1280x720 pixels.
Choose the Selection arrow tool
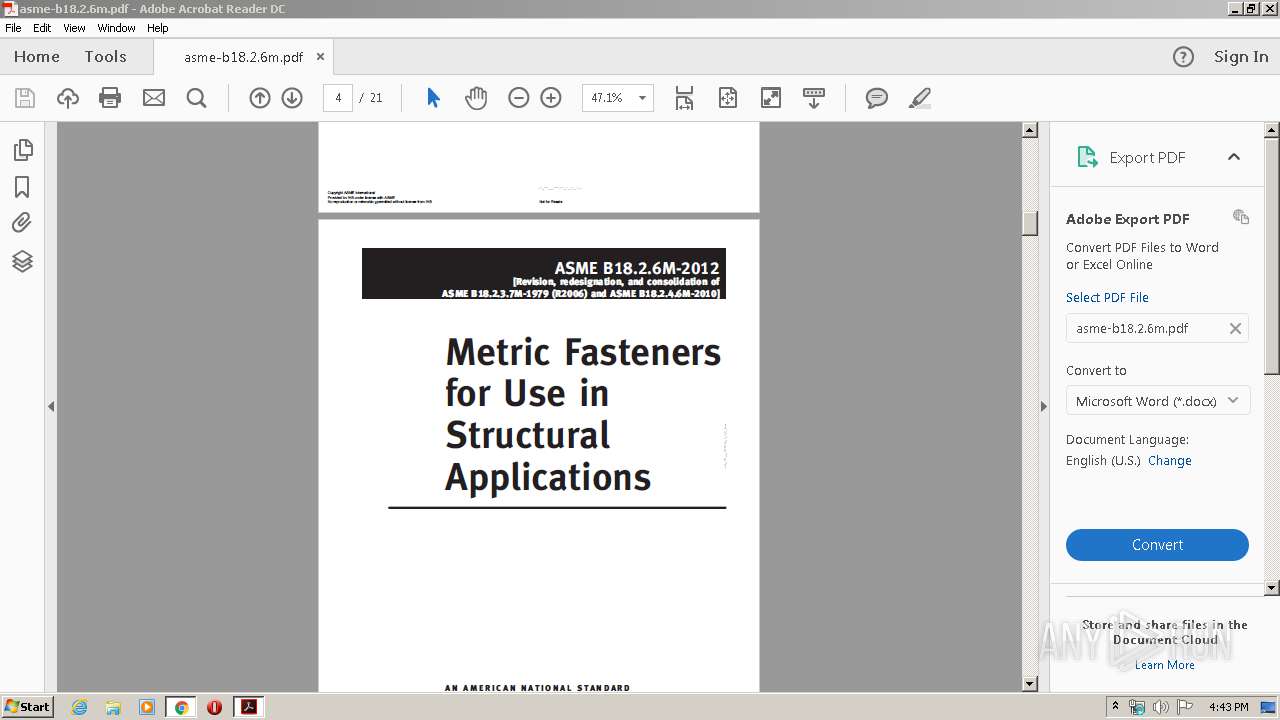pyautogui.click(x=433, y=98)
